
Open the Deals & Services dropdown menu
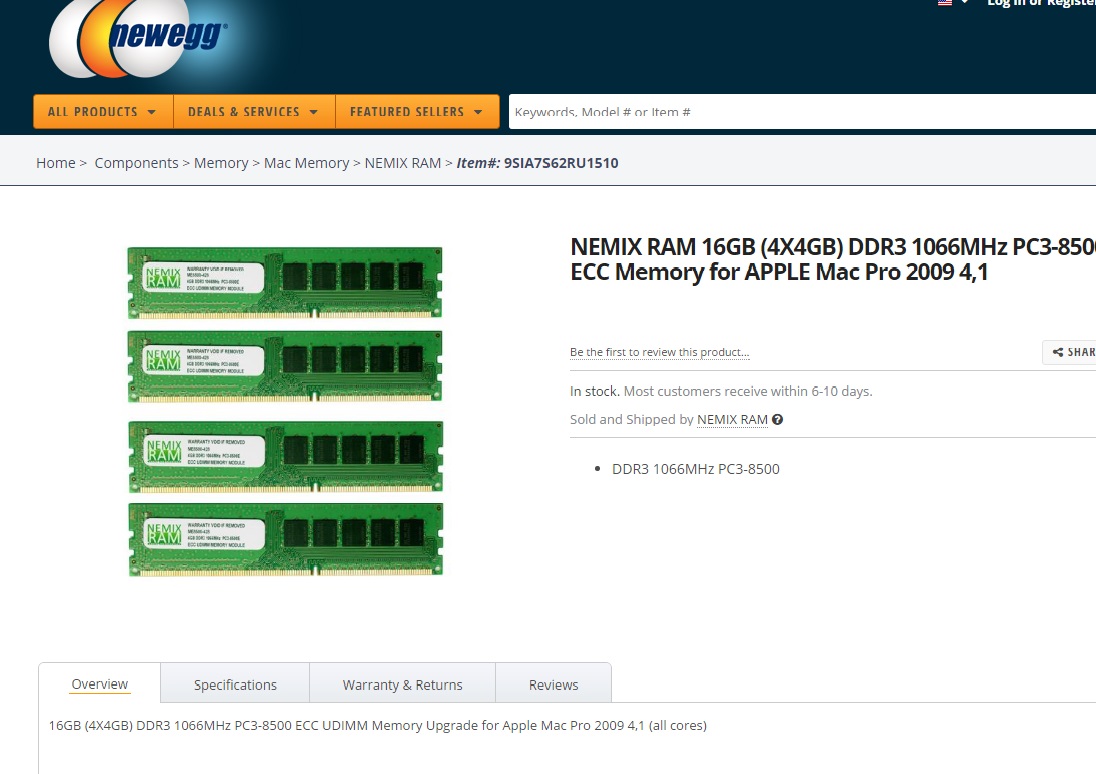click(x=254, y=112)
